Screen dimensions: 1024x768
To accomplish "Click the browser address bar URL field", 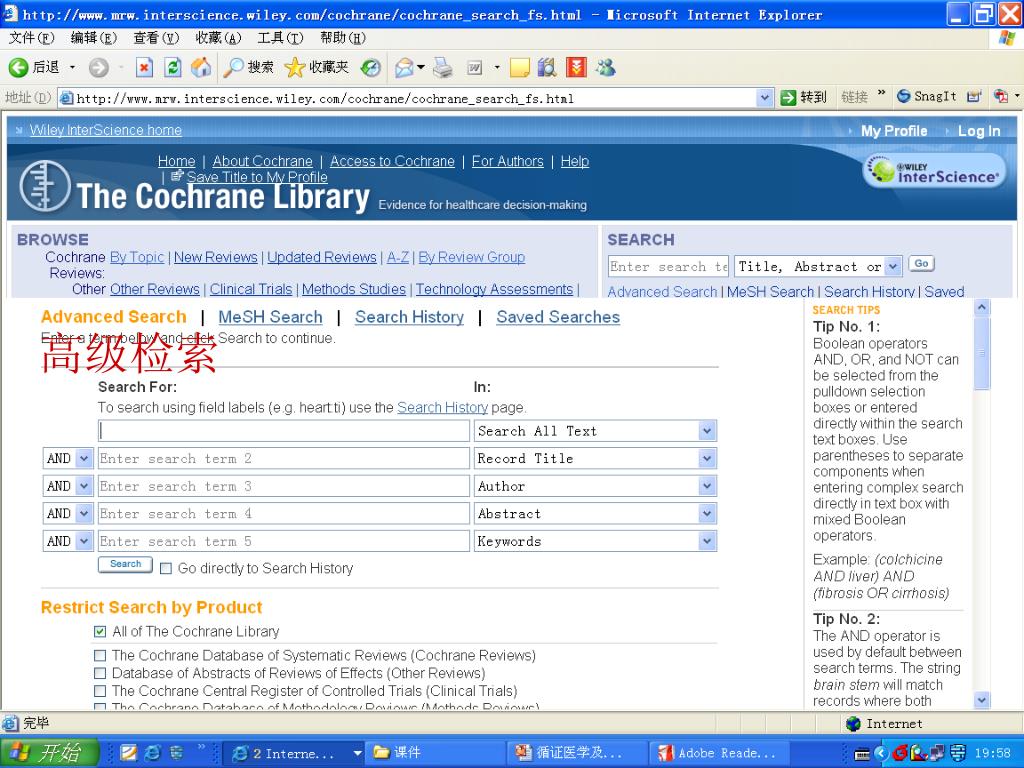I will pyautogui.click(x=416, y=98).
